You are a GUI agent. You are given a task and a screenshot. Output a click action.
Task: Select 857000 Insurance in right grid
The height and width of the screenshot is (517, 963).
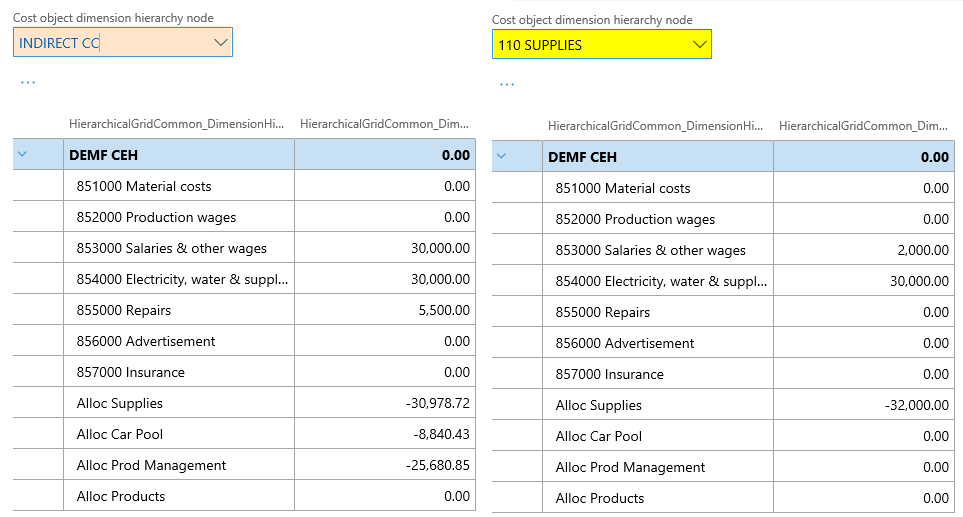(x=609, y=374)
